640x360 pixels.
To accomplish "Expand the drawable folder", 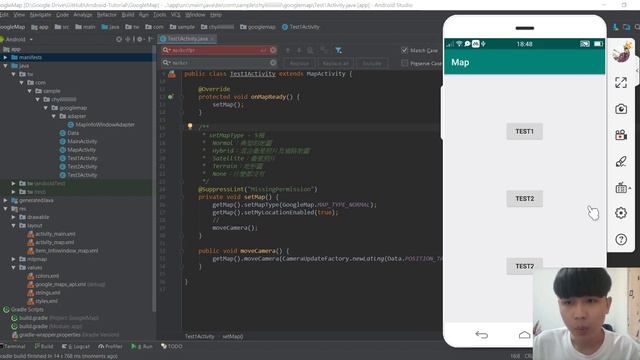I will tap(13, 217).
